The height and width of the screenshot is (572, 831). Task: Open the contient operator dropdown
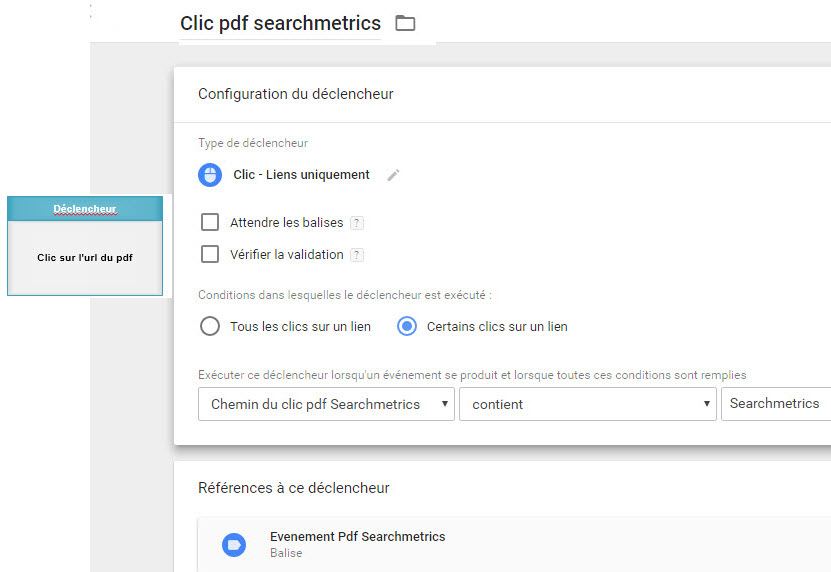(x=588, y=404)
